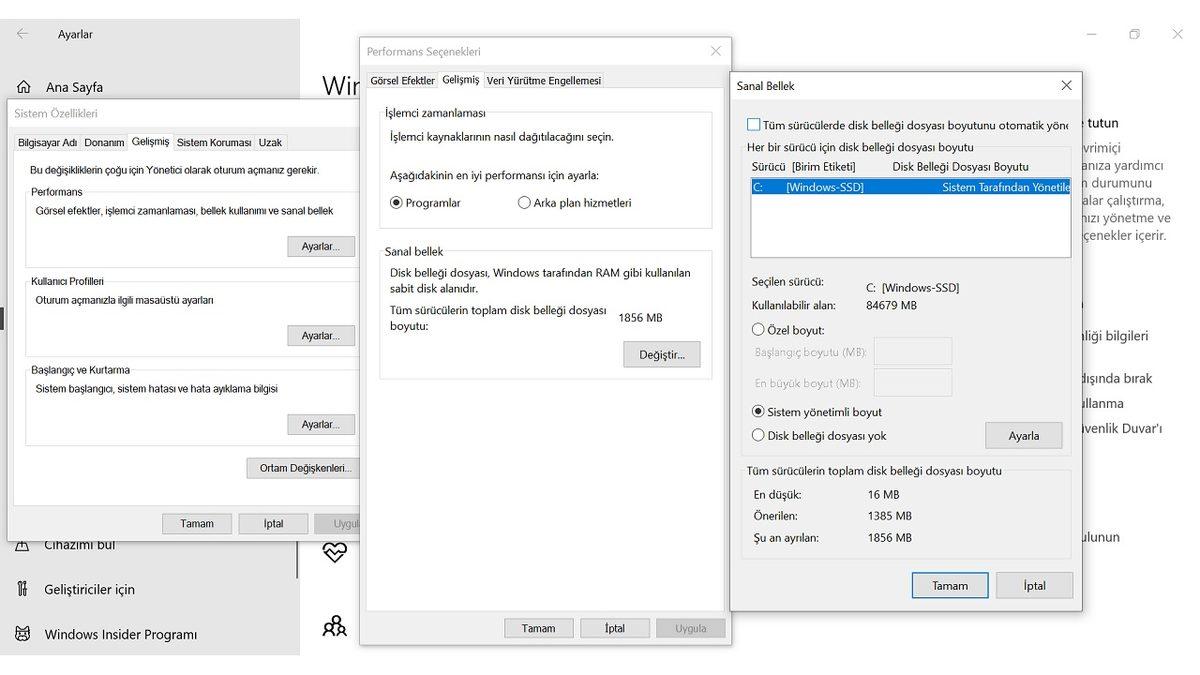
Task: Click the people group icon
Action: pyautogui.click(x=334, y=627)
